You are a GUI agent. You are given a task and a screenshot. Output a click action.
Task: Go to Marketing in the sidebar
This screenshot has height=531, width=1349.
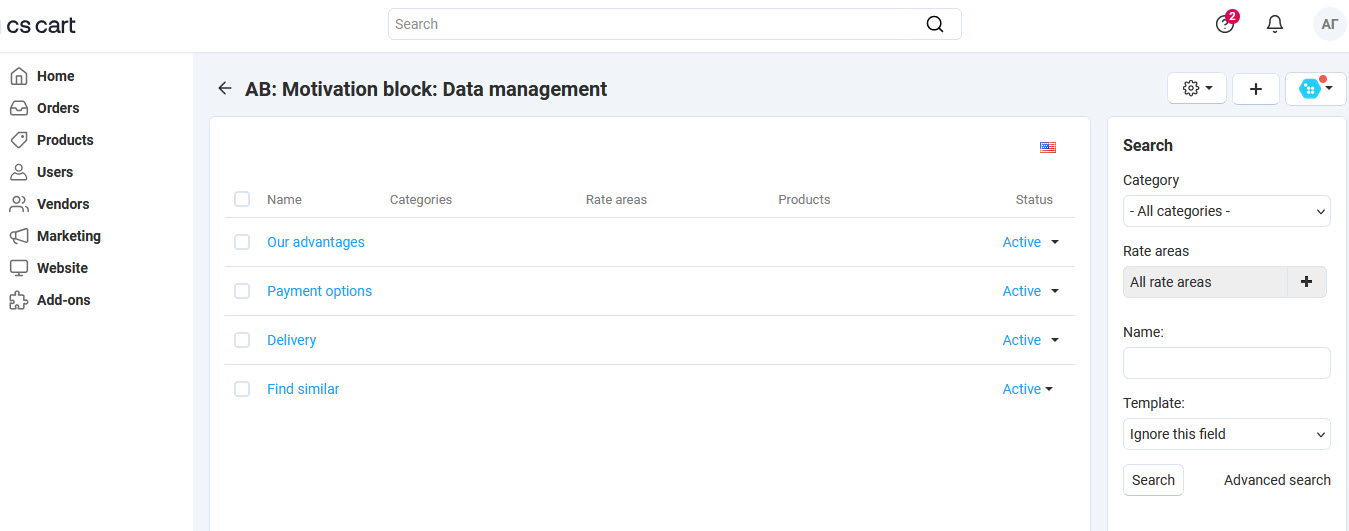tap(68, 236)
